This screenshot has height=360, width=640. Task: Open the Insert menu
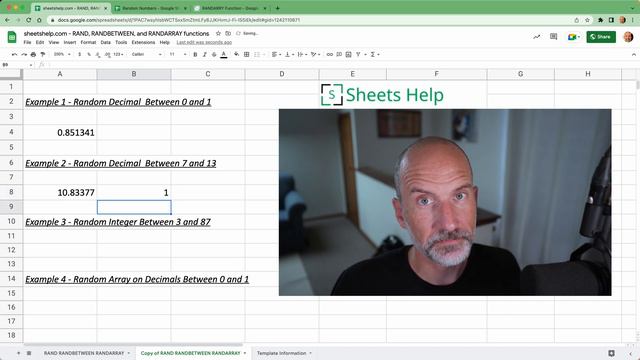[x=70, y=42]
